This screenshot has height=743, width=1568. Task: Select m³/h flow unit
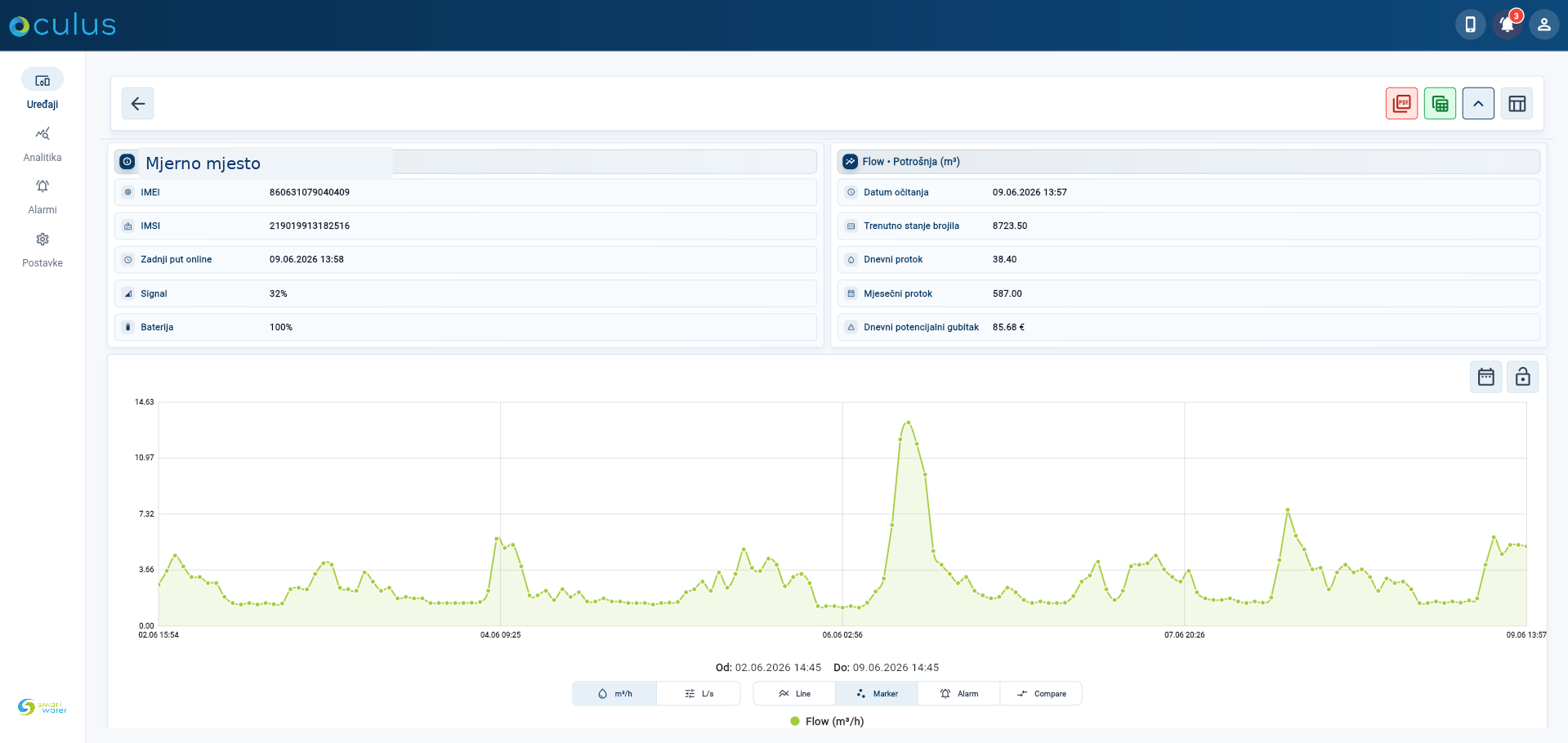point(614,694)
